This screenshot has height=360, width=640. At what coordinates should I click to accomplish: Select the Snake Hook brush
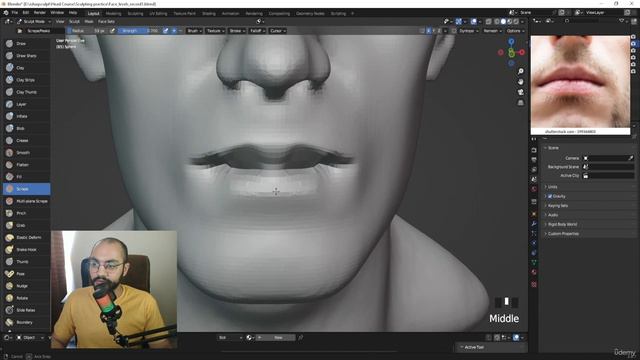(27, 249)
